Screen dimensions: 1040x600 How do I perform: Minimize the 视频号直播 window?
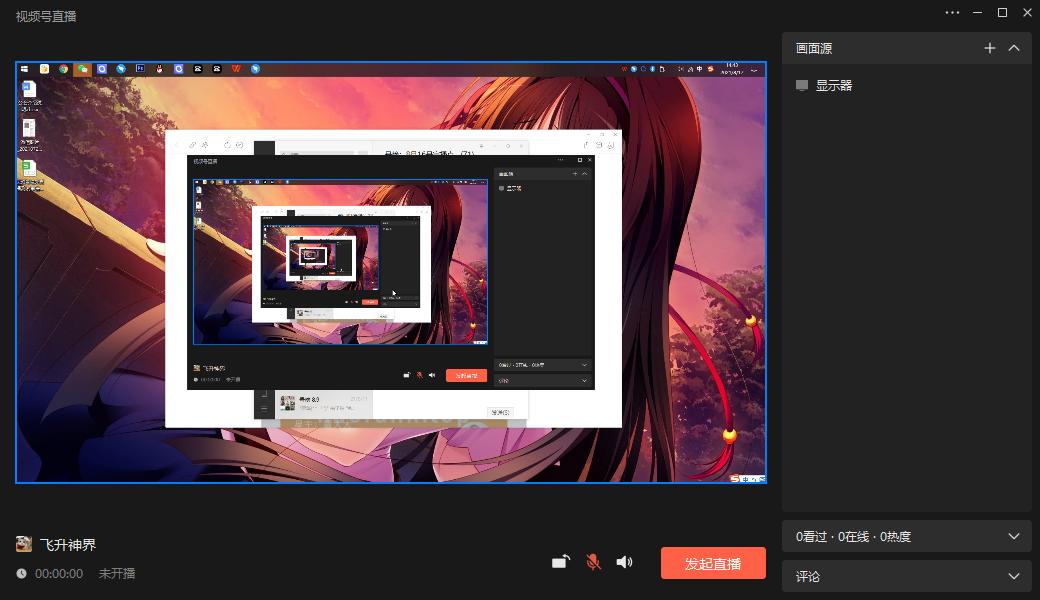tap(978, 13)
